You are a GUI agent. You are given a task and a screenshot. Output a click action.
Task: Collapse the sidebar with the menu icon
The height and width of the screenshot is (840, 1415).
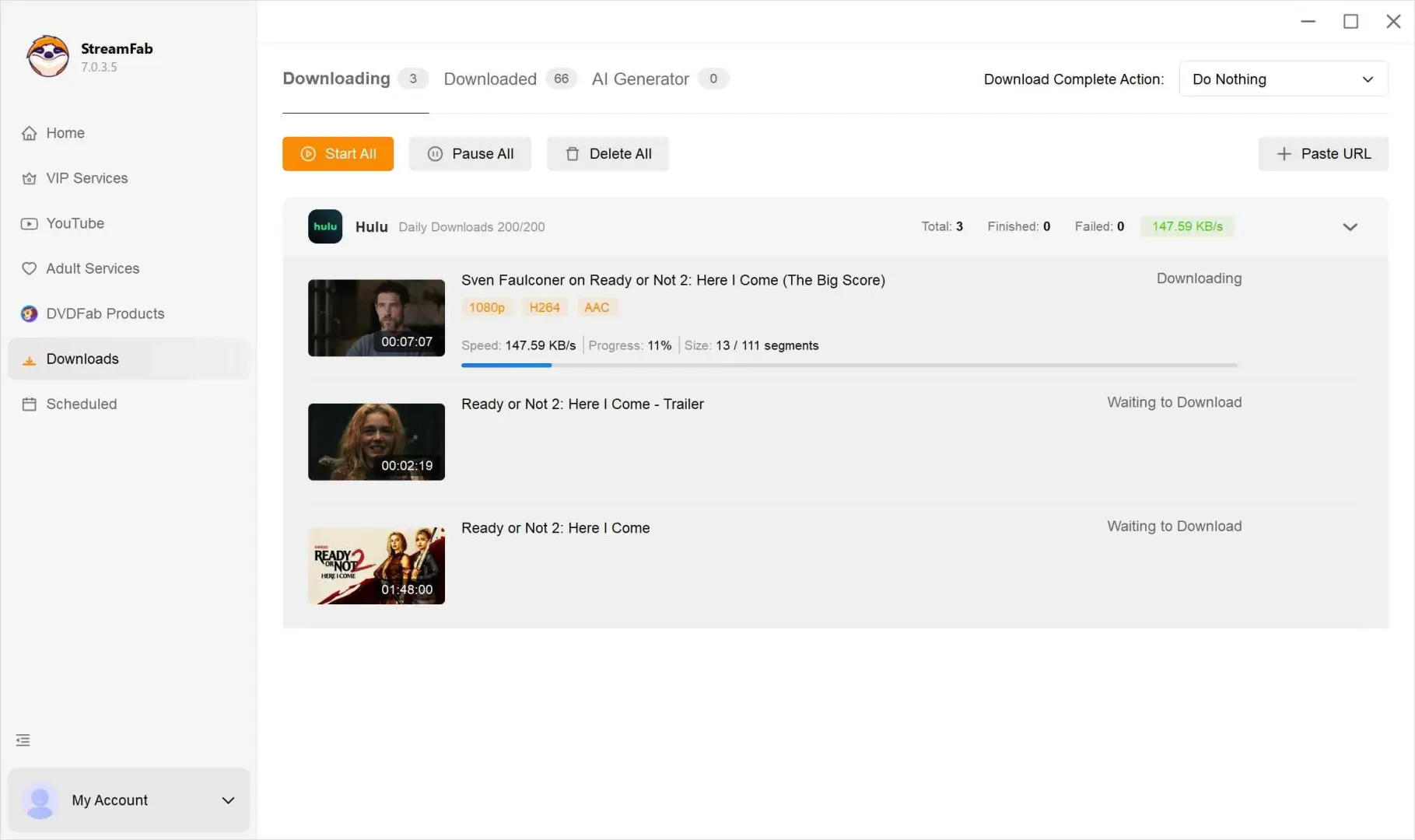pos(23,740)
